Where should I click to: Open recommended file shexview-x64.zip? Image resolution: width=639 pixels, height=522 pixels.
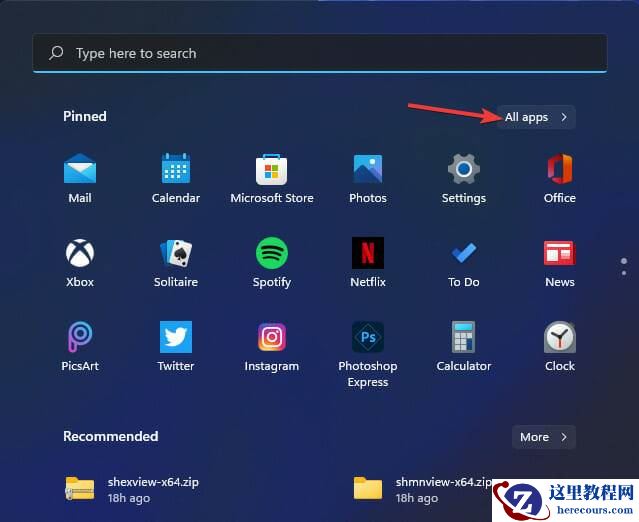pos(132,489)
